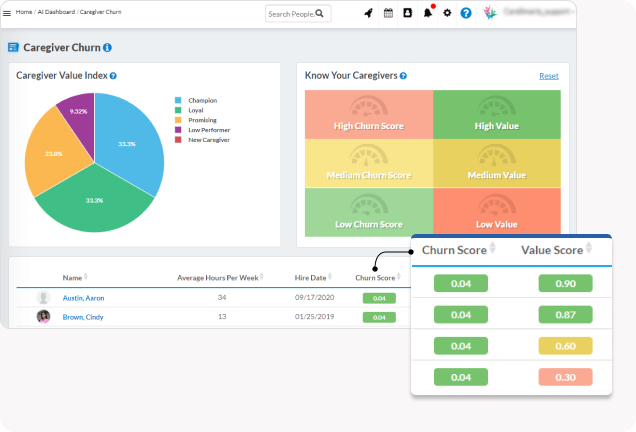Sort by Average Hours Per Week
The image size is (636, 432).
coord(220,277)
